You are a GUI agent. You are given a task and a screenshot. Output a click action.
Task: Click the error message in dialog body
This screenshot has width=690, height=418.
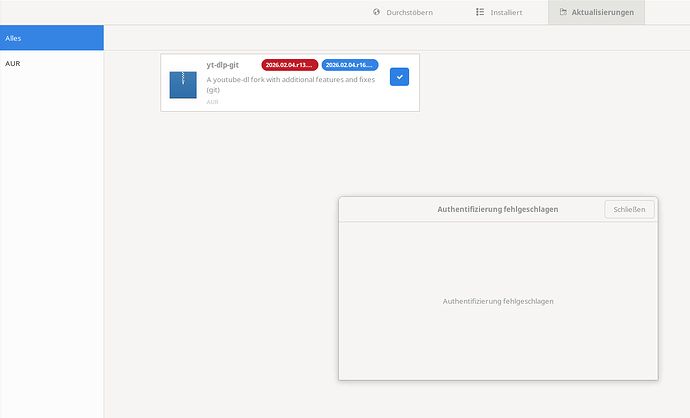(x=497, y=301)
